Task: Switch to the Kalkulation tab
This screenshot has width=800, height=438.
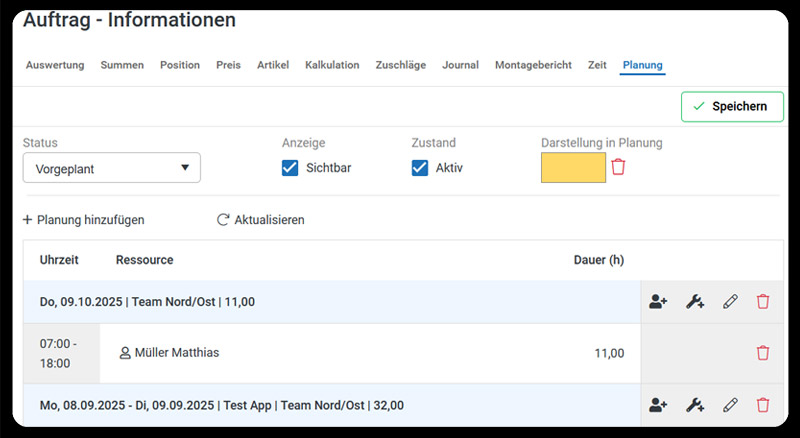Action: point(332,65)
